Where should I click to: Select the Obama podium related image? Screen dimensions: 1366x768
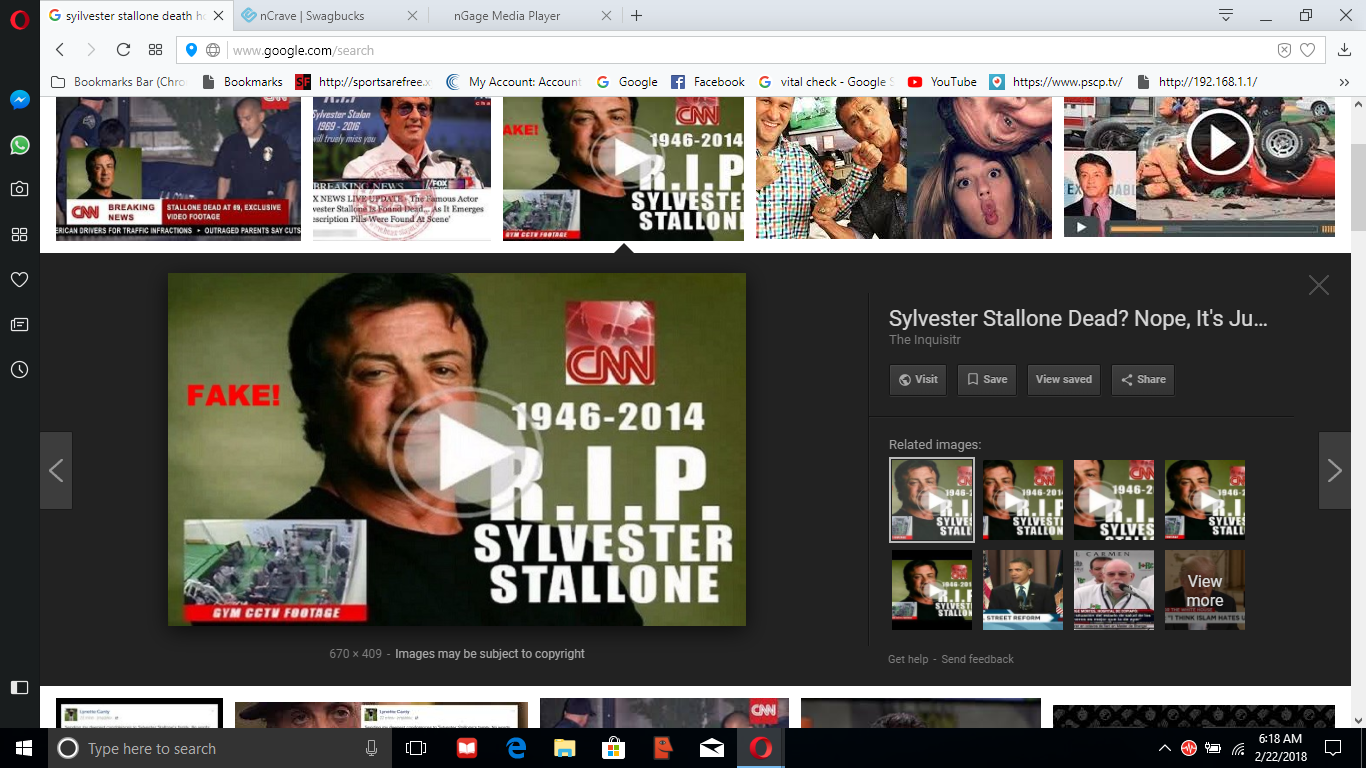[x=1023, y=590]
